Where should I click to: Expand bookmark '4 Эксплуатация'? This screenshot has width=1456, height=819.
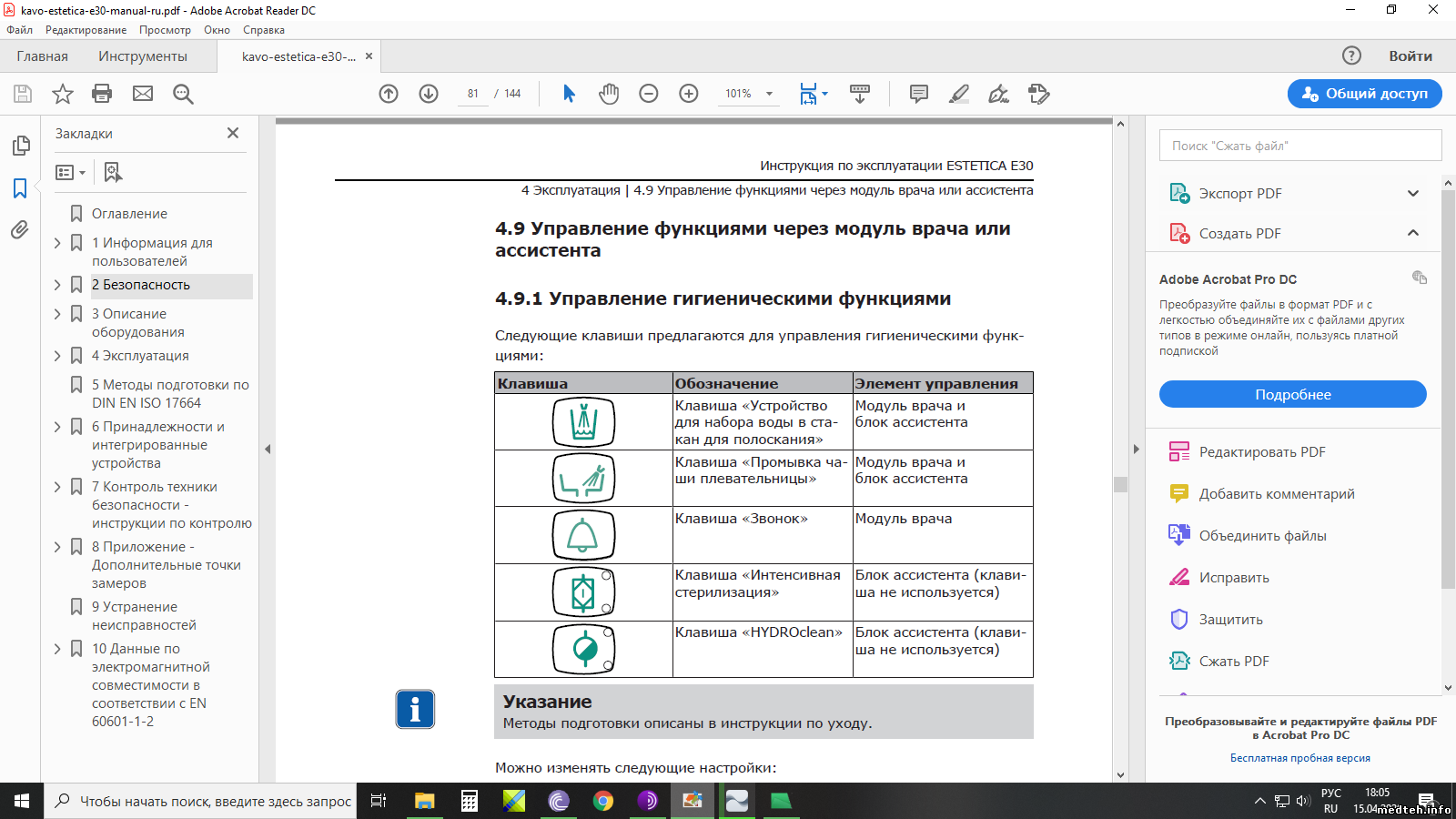point(57,356)
